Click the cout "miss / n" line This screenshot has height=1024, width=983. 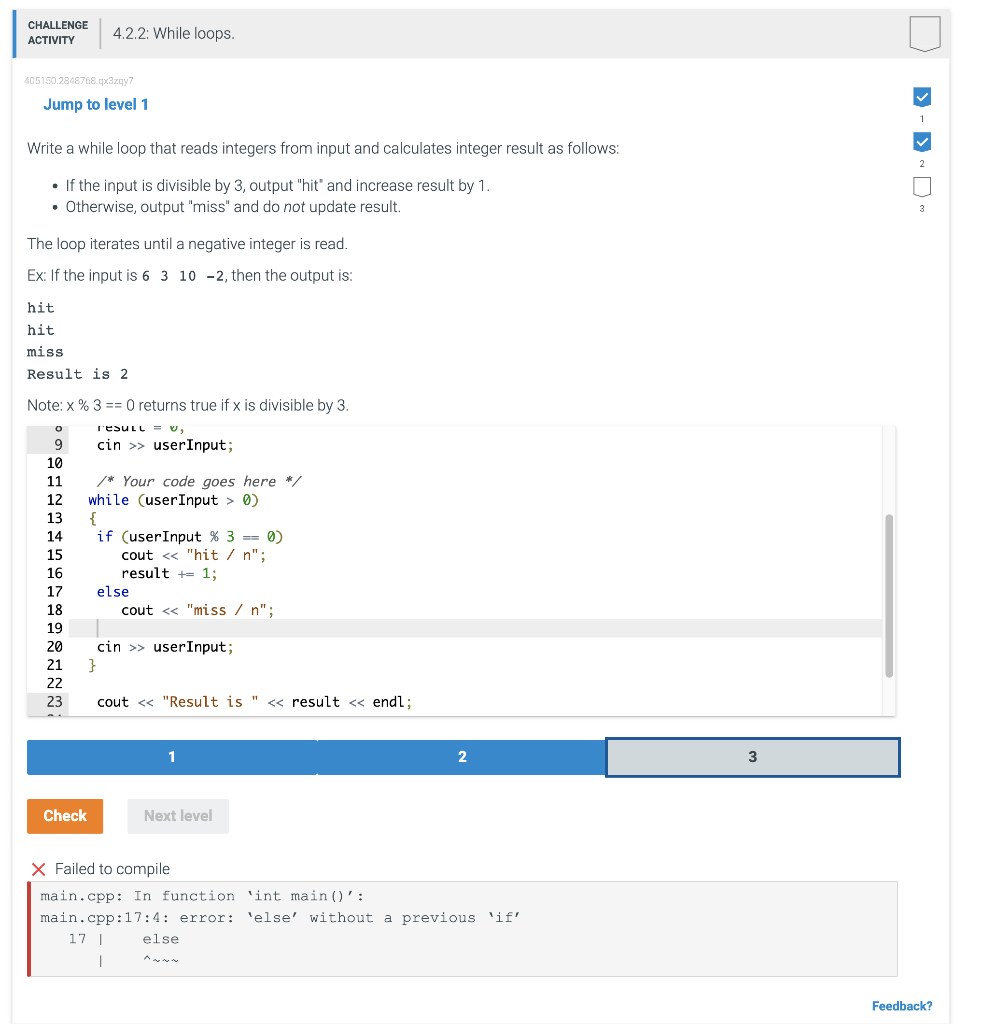pyautogui.click(x=197, y=610)
